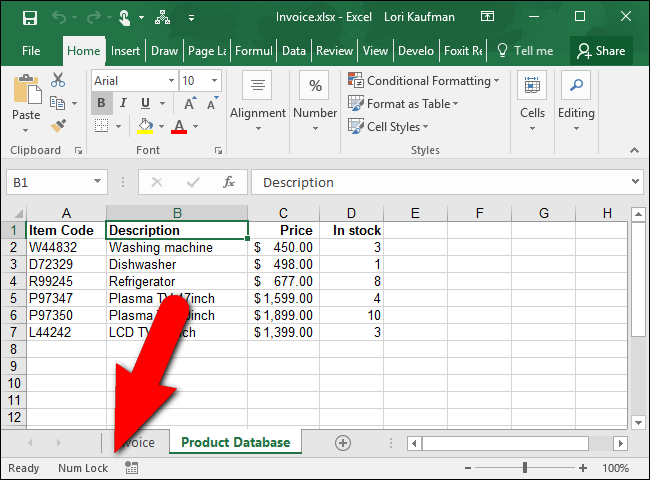Select cell C2 with price 450.00
The height and width of the screenshot is (480, 650).
tap(283, 247)
